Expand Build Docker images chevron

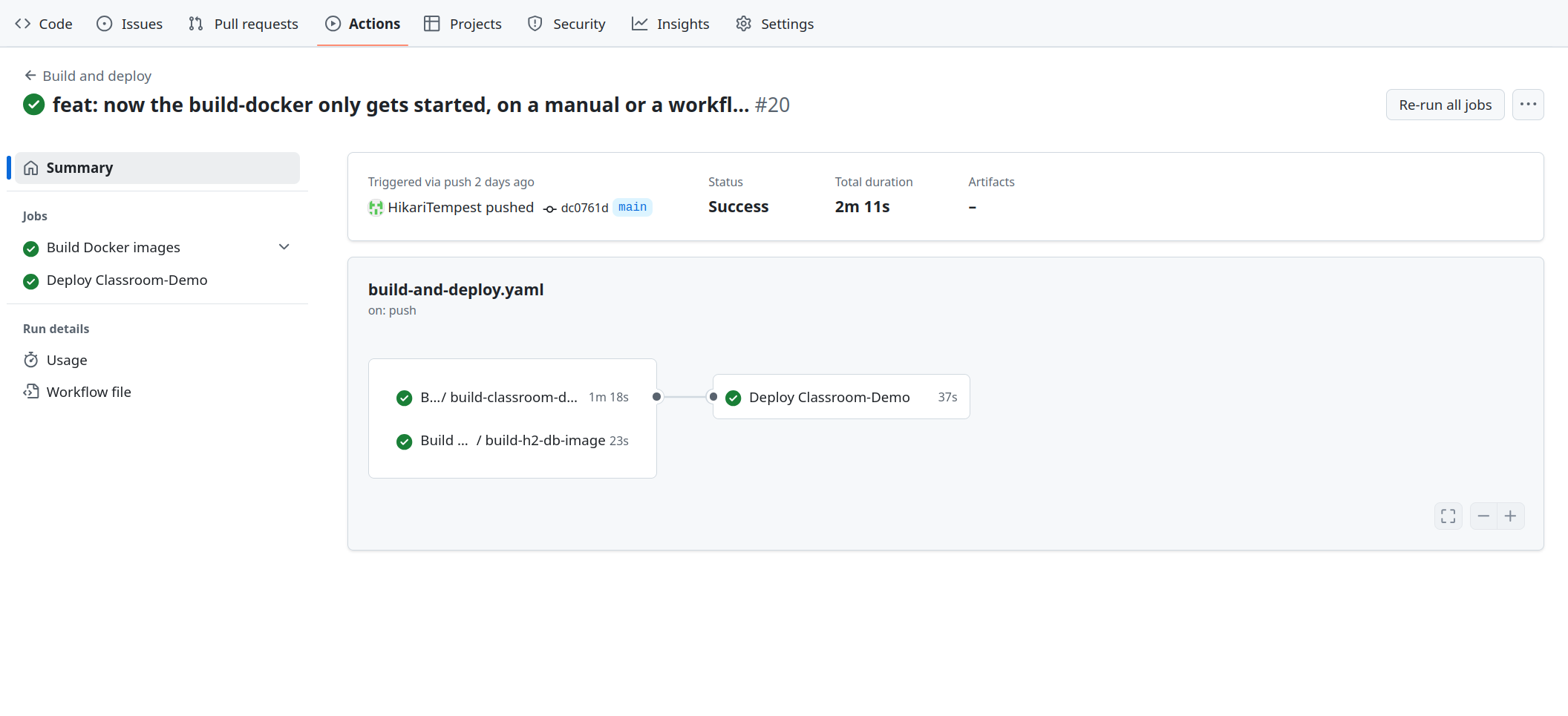pos(284,247)
